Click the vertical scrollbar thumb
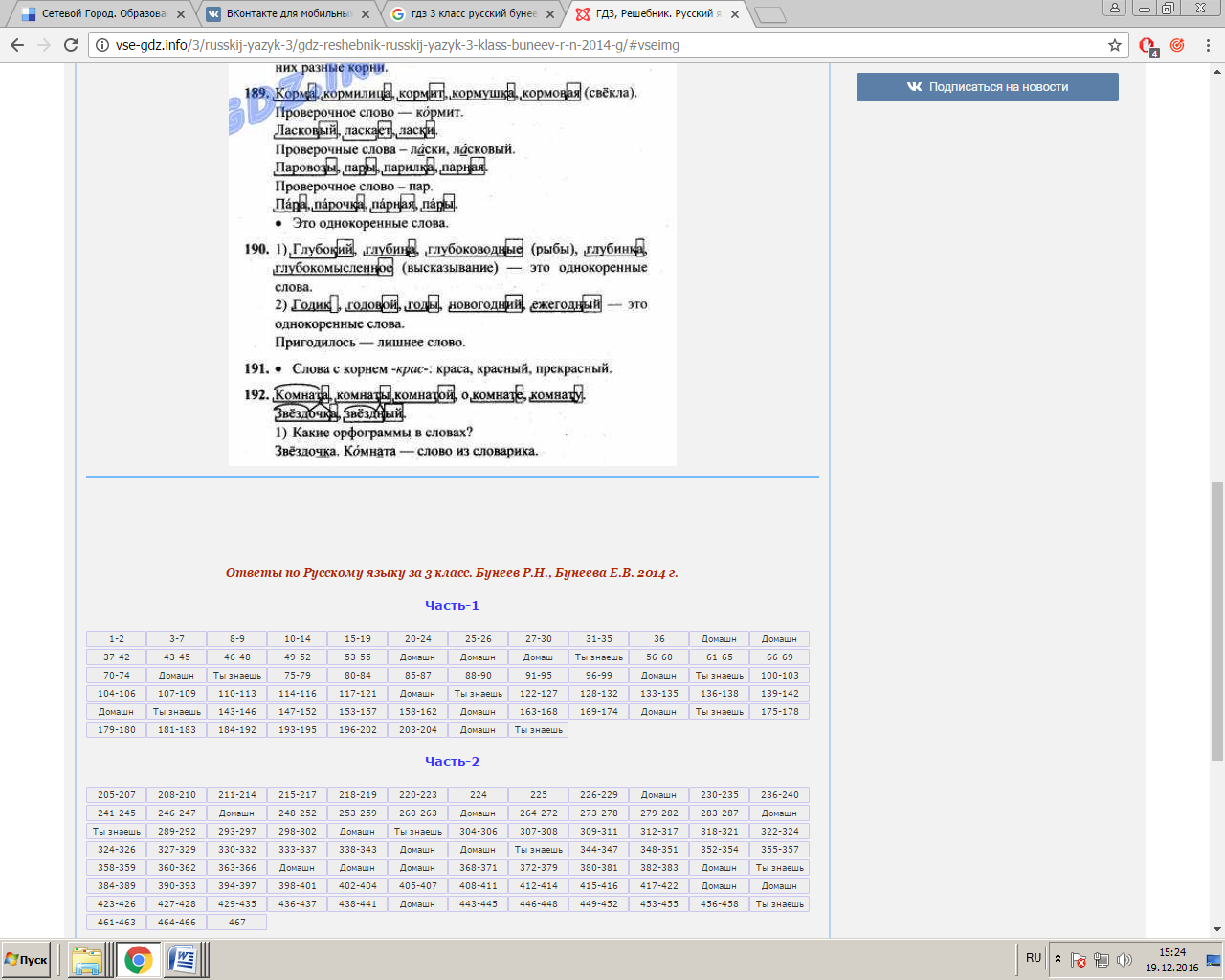Image resolution: width=1225 pixels, height=980 pixels. coord(1216,622)
